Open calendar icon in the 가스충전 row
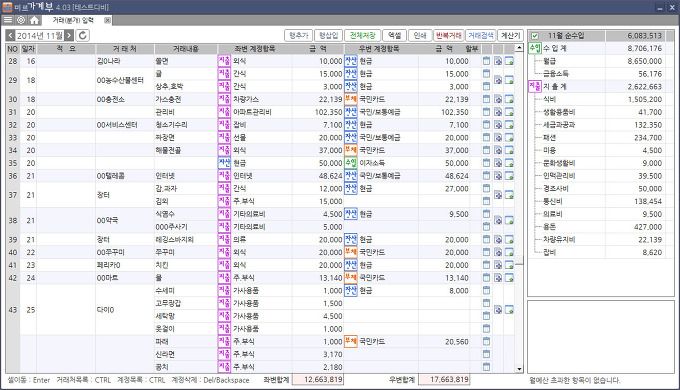This screenshot has height=390, width=680. point(487,99)
